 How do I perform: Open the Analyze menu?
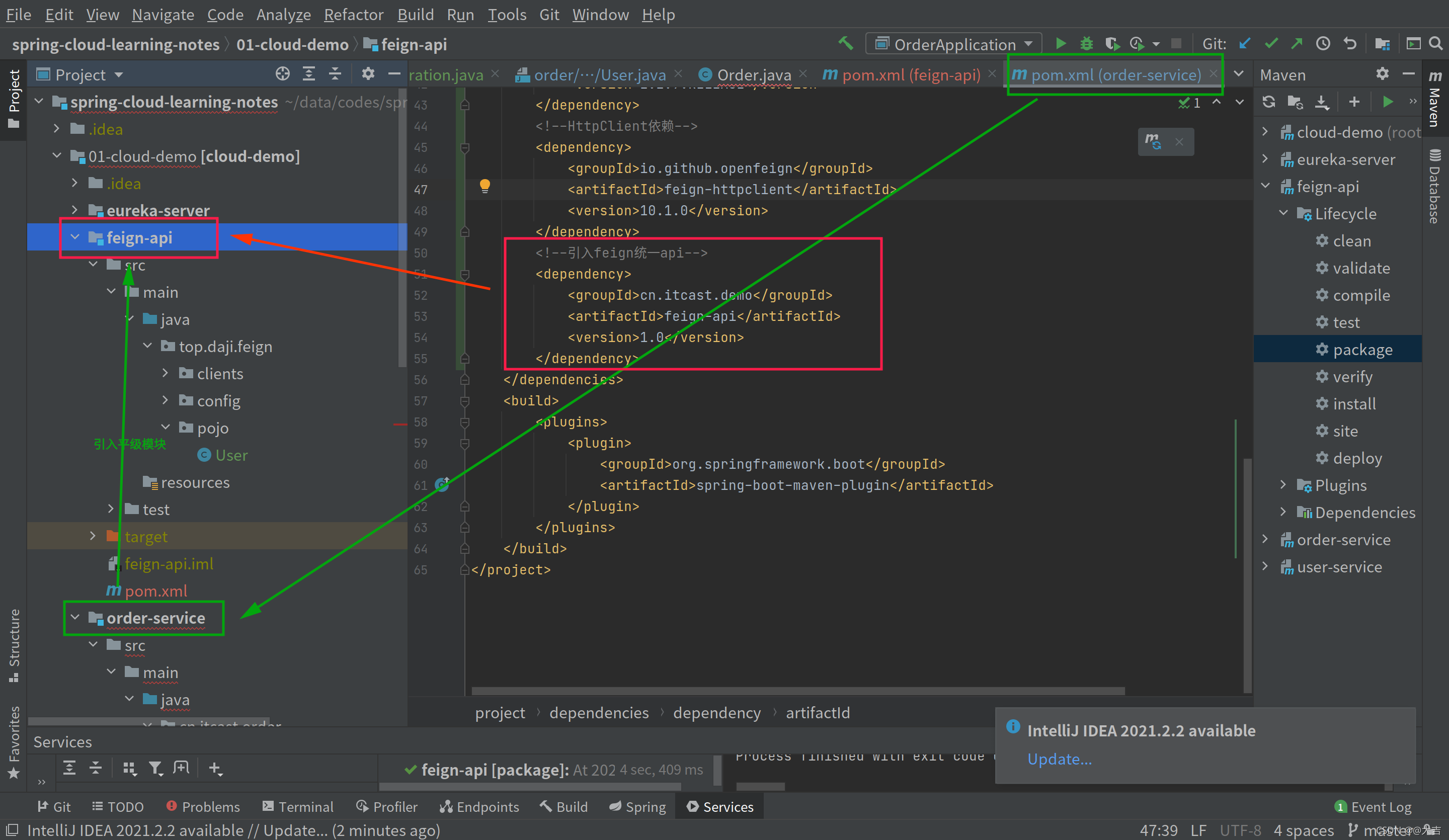(x=283, y=15)
